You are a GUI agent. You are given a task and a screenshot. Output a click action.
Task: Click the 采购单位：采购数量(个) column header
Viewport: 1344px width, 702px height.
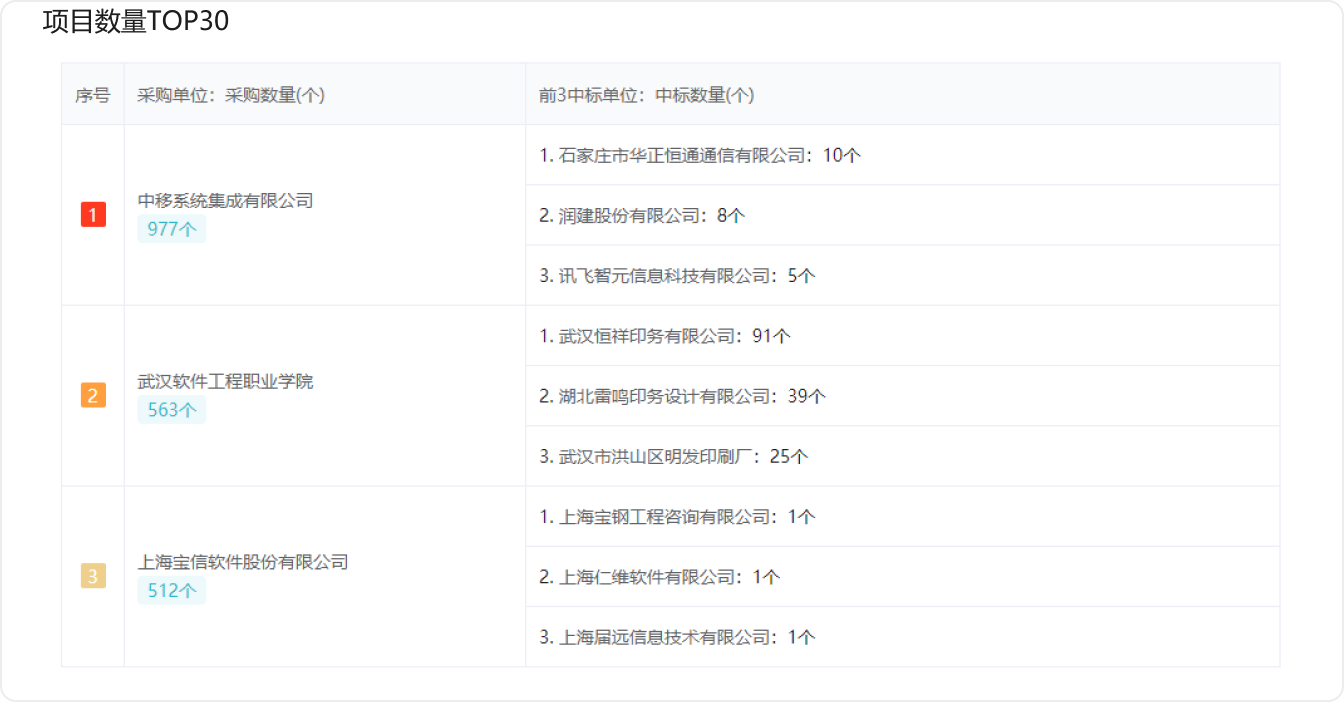tap(325, 95)
